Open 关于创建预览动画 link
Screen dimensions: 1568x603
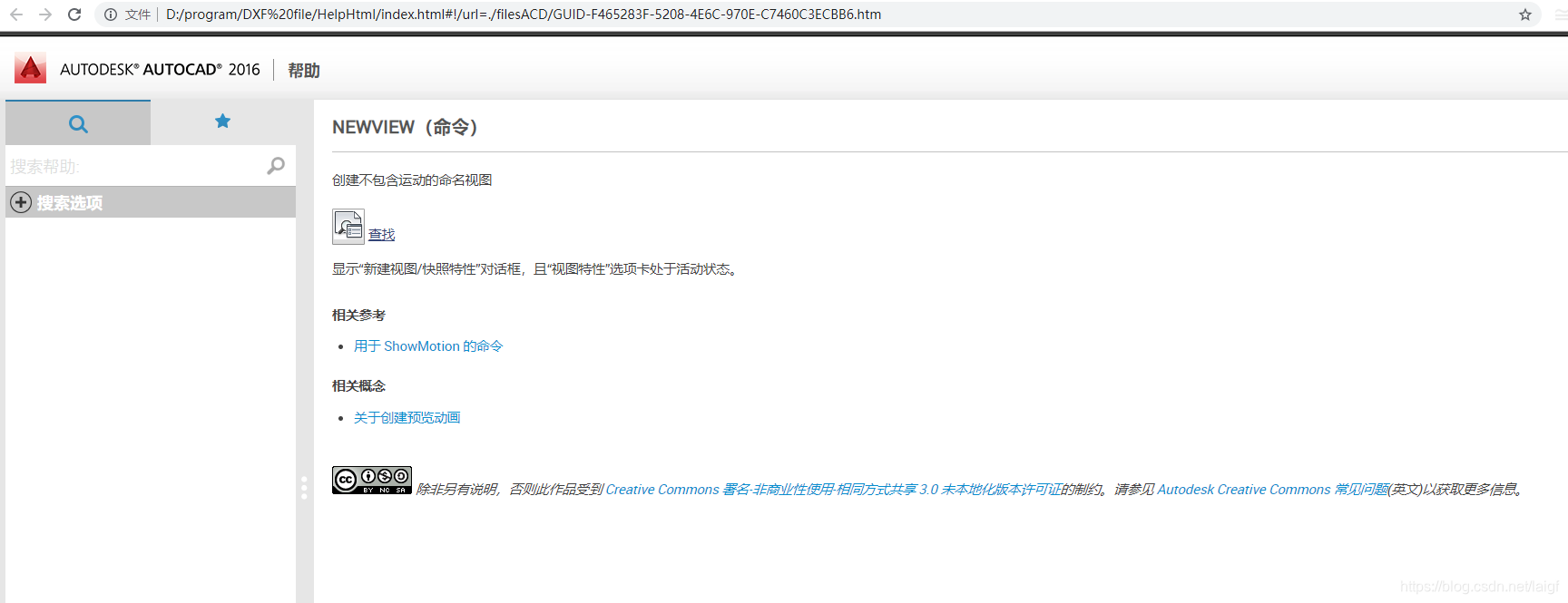pos(407,418)
